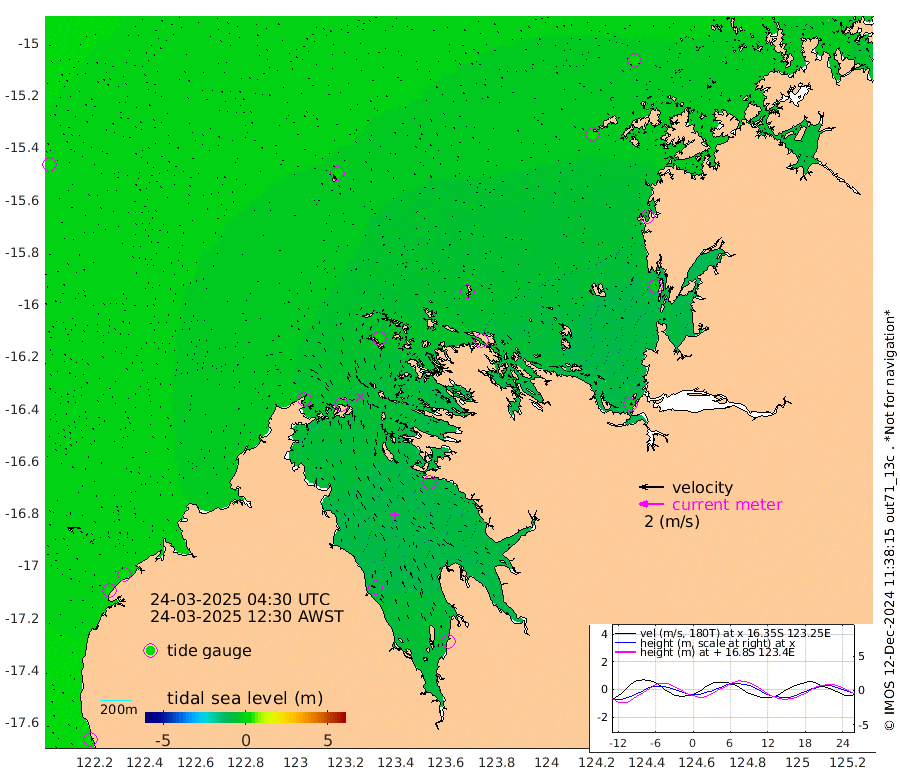900x780 pixels.
Task: Click the -16.4 latitude axis label
Action: tap(22, 409)
